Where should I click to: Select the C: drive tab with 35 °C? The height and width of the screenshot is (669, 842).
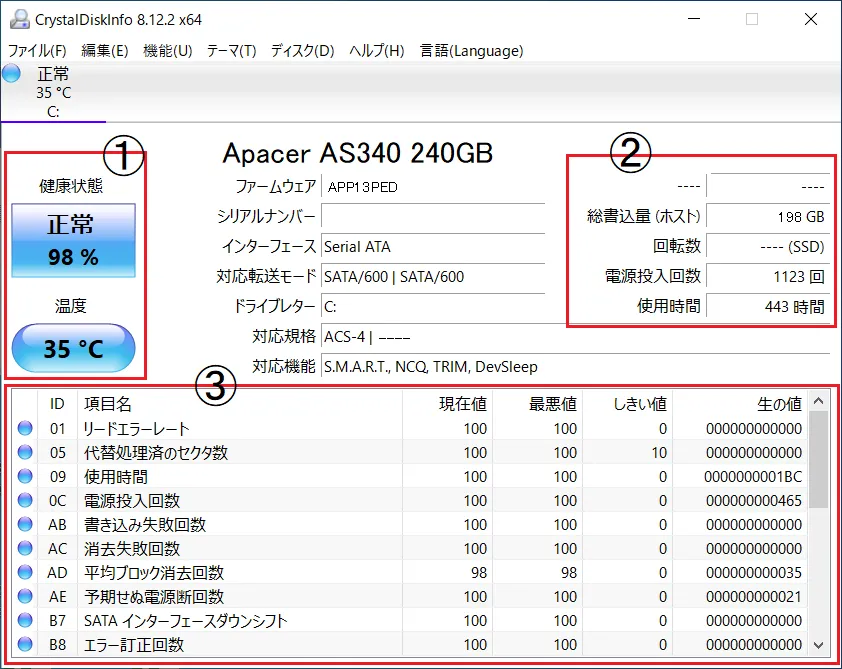(53, 92)
